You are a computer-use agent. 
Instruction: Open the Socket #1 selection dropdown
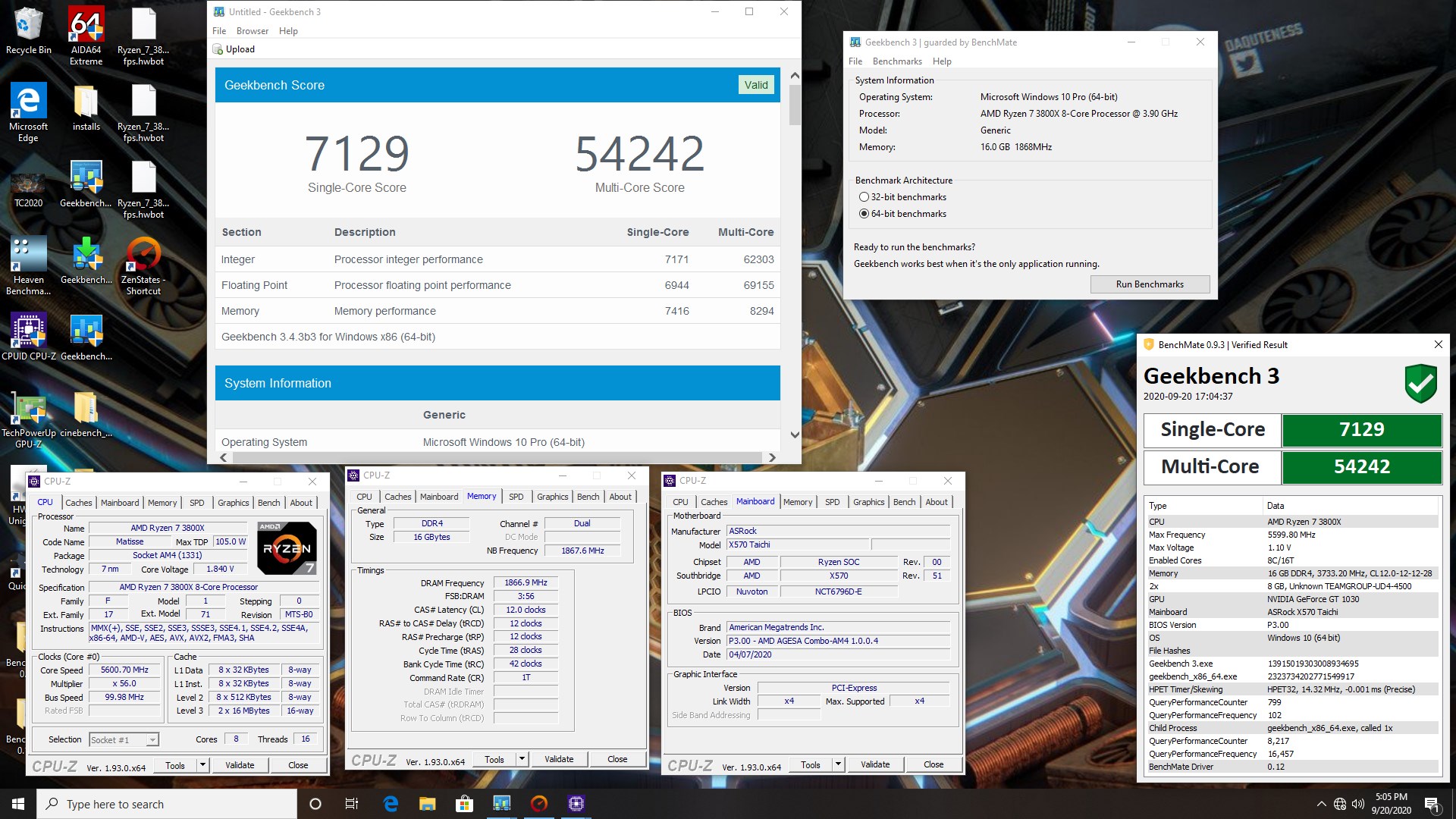[x=124, y=739]
